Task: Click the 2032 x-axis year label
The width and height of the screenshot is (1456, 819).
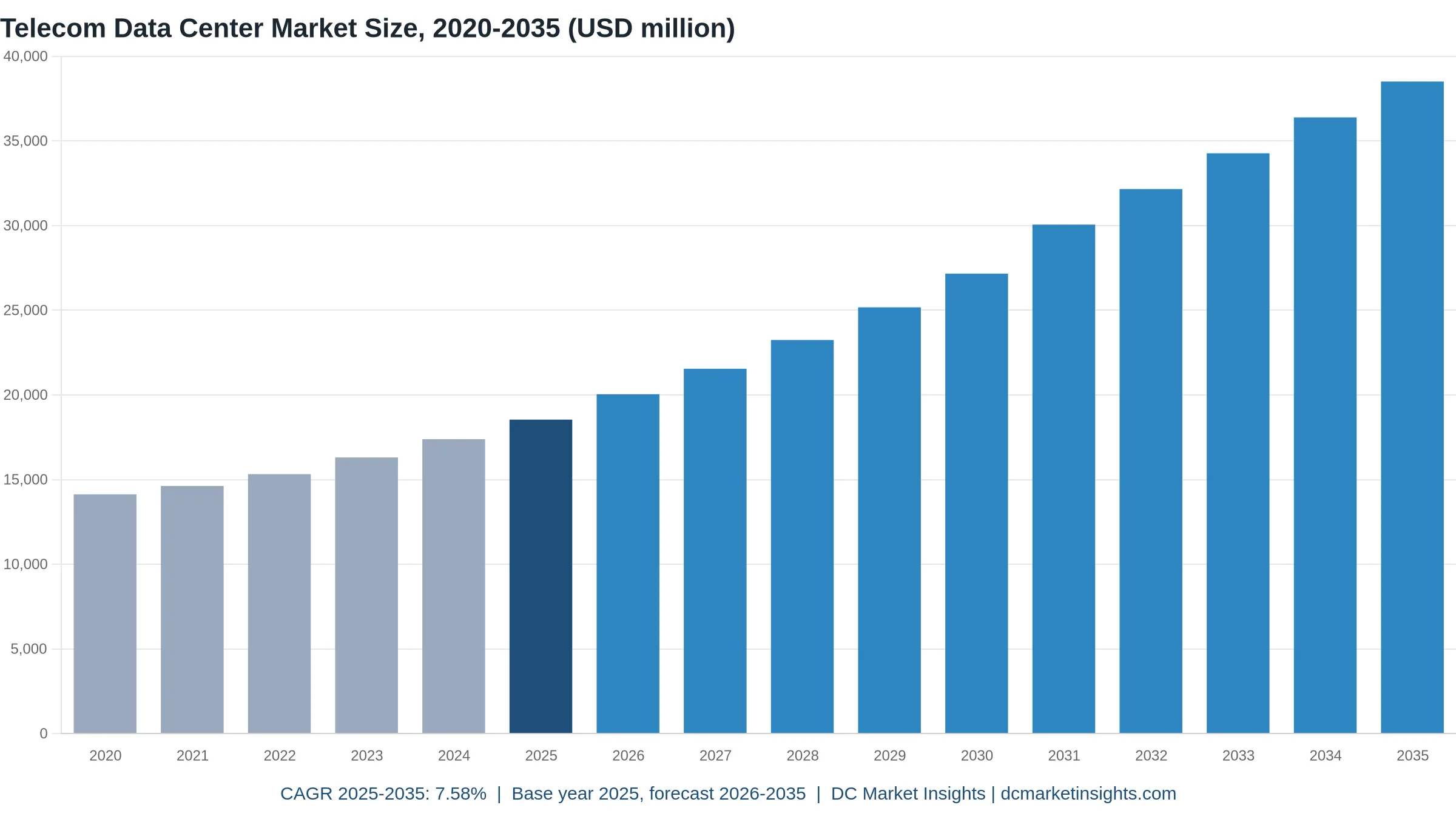Action: pos(1151,756)
